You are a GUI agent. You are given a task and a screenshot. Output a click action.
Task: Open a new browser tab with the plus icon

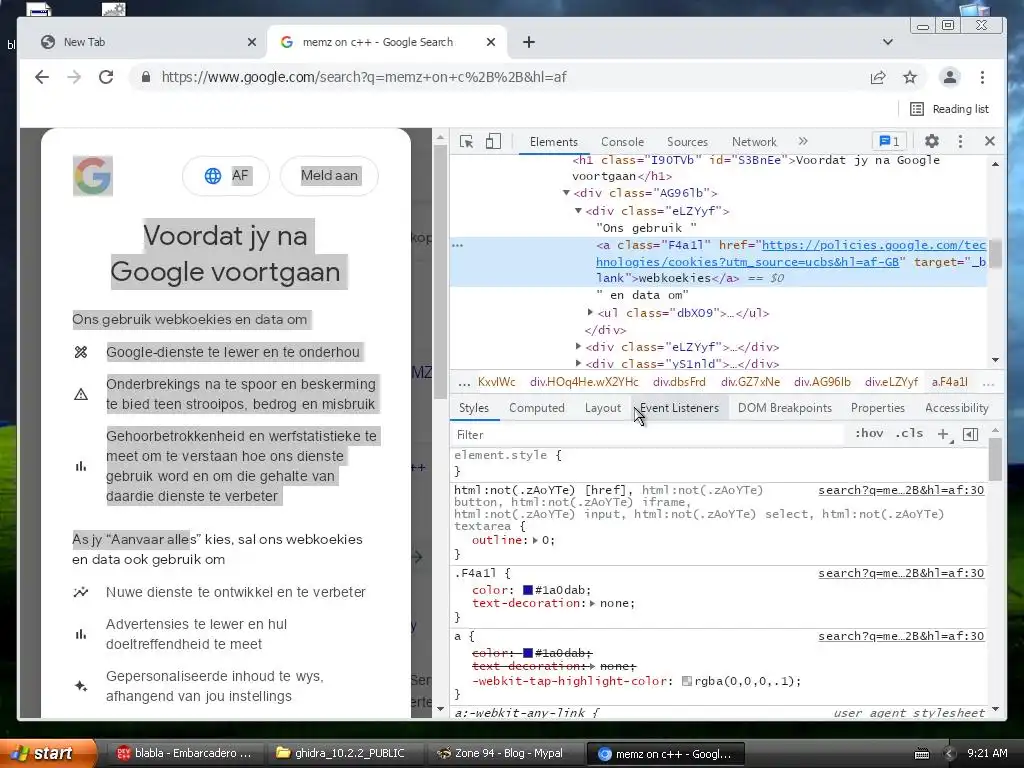tap(529, 42)
